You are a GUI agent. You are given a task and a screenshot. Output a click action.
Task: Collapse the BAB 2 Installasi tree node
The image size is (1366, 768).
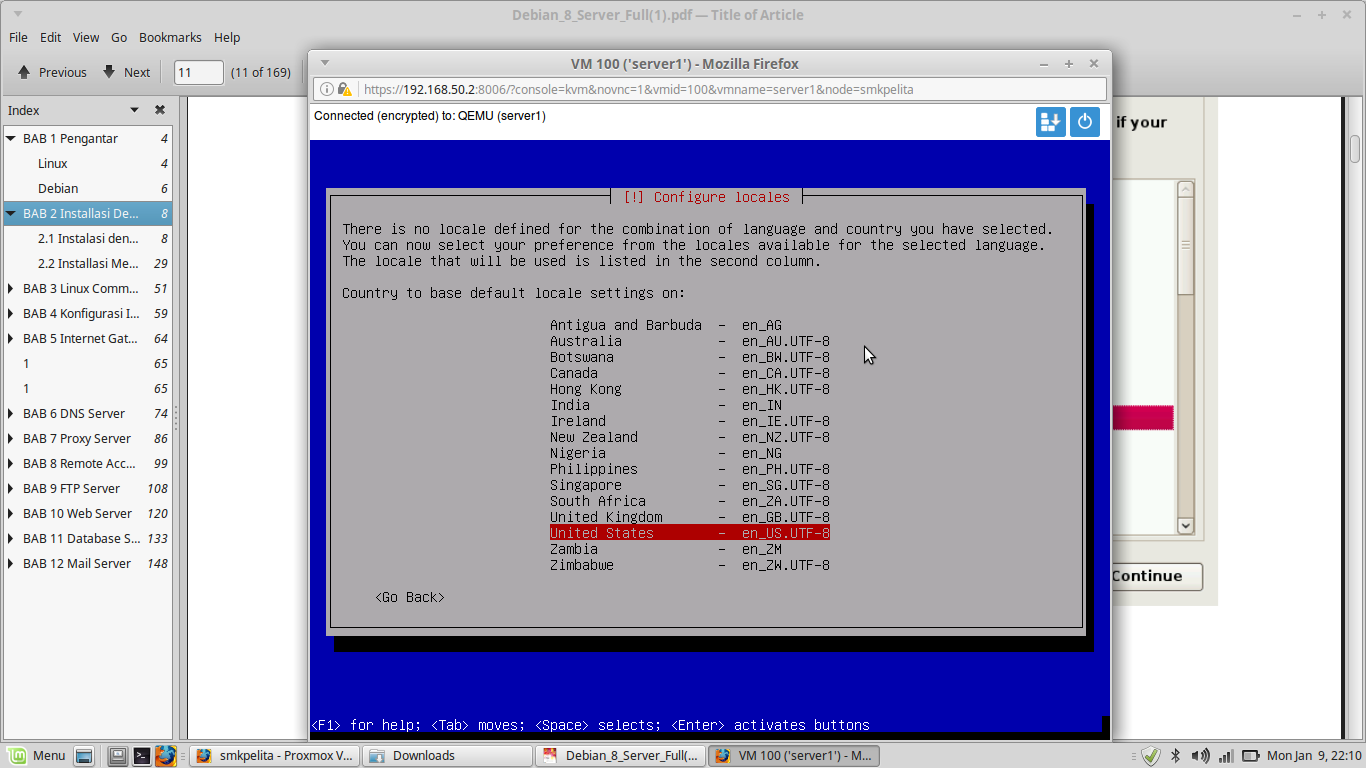tap(11, 213)
